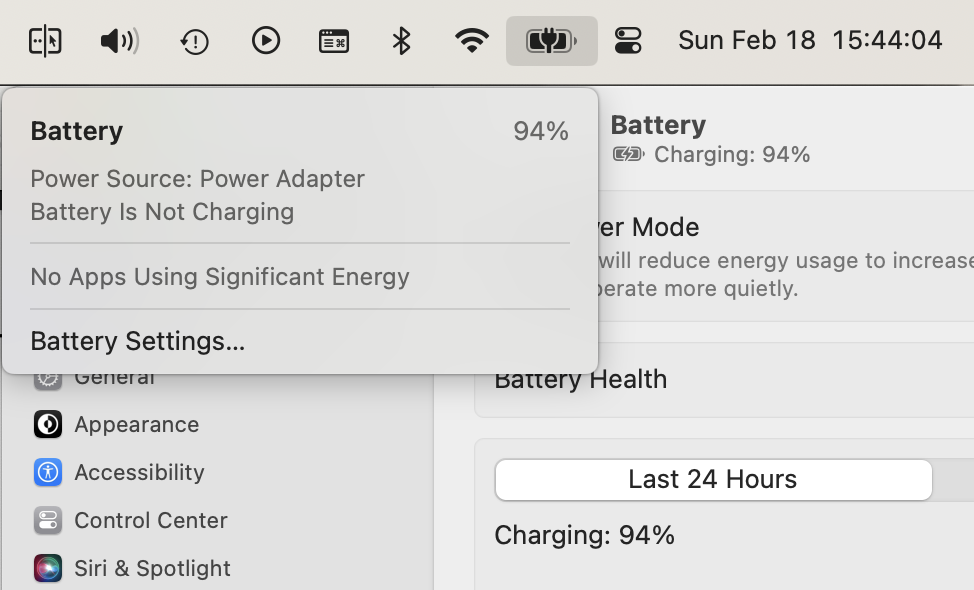Viewport: 974px width, 590px height.
Task: Open the Wi-Fi status menu
Action: [471, 41]
